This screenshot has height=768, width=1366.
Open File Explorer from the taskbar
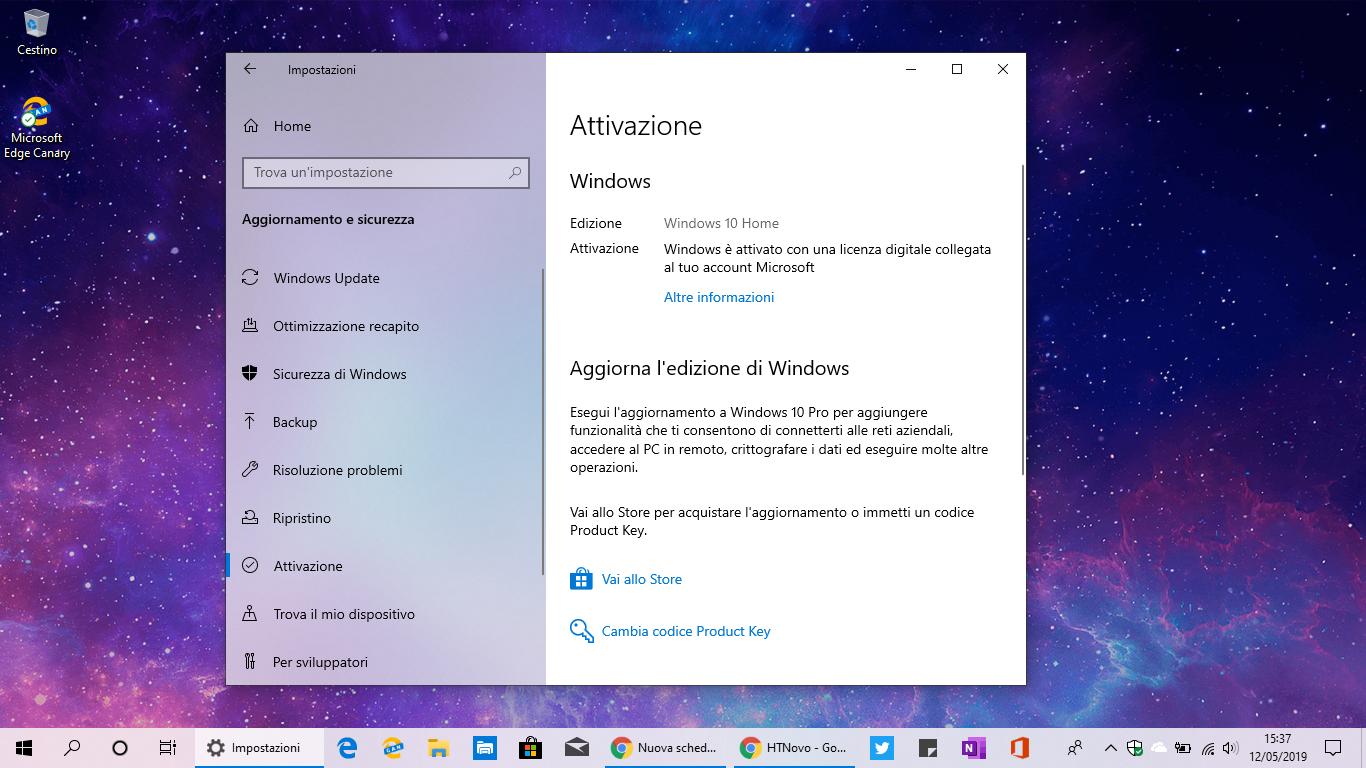[x=438, y=747]
